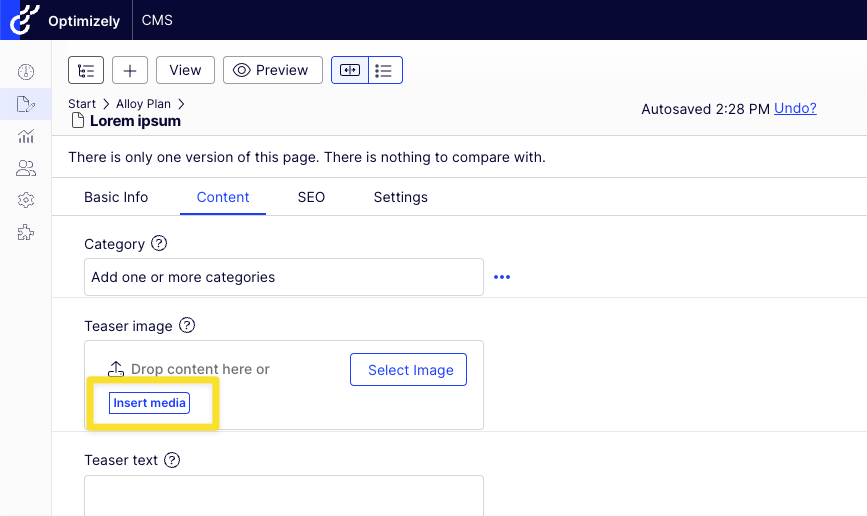Open the settings gear icon in sidebar
This screenshot has height=516, width=867.
point(25,200)
